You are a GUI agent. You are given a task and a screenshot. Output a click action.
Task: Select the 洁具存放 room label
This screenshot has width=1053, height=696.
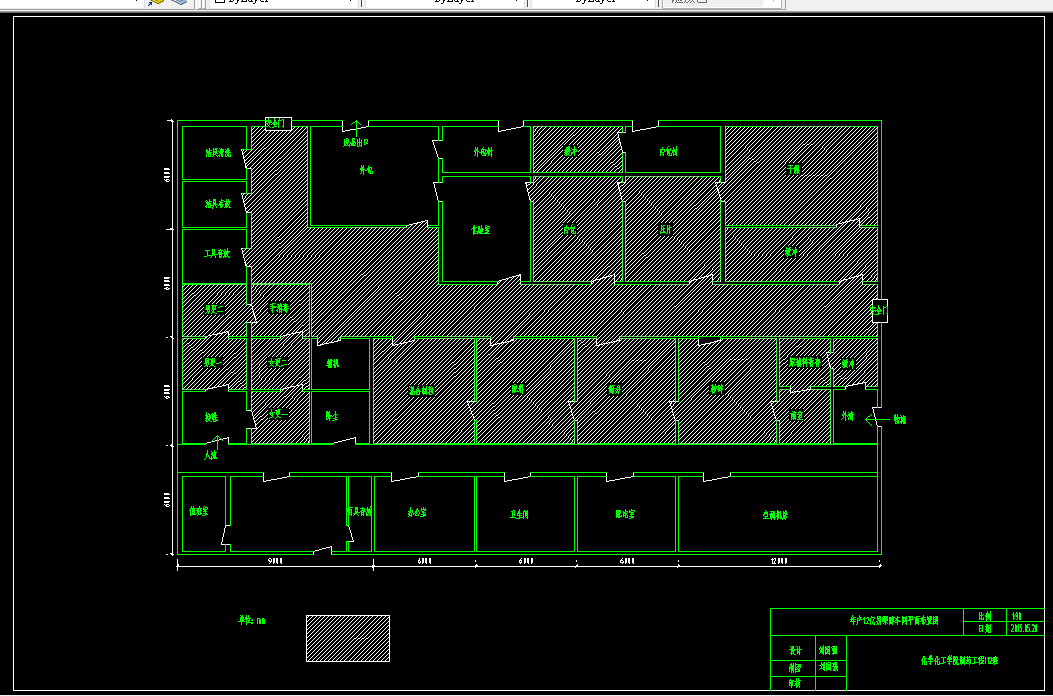[218, 204]
